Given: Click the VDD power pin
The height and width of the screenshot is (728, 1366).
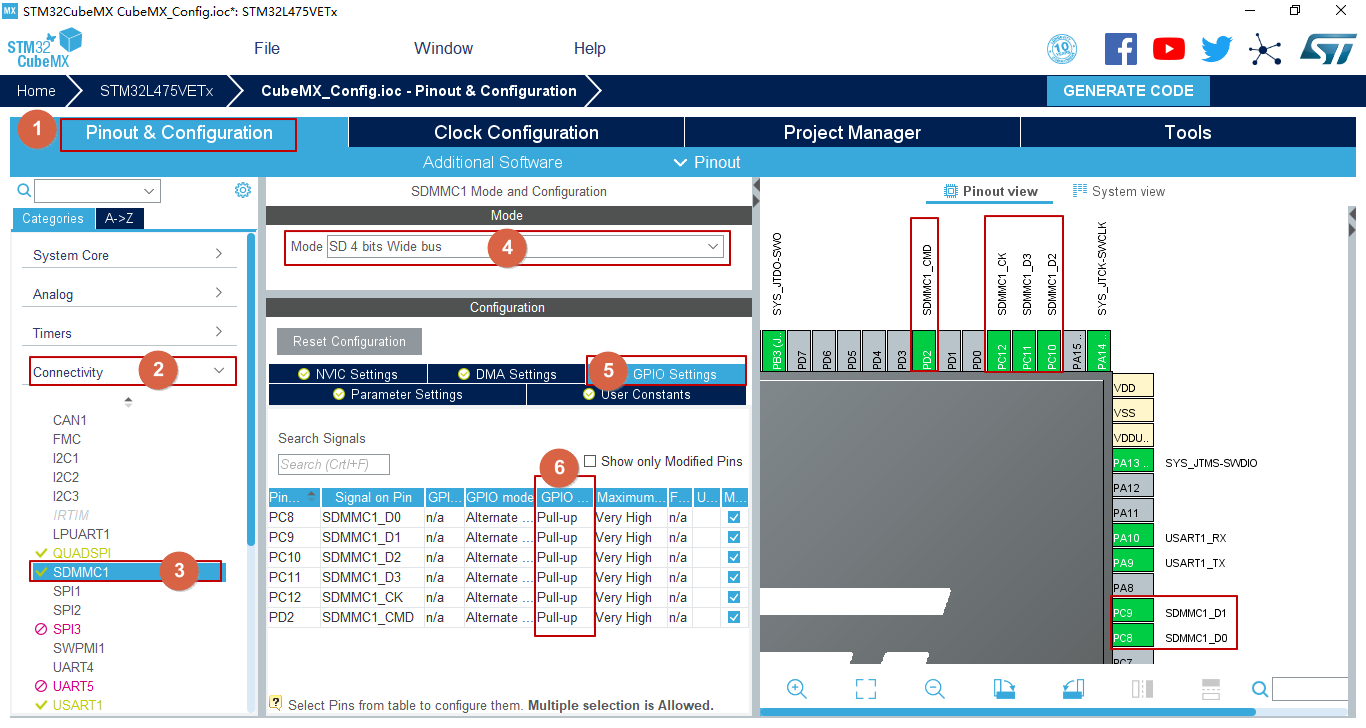Looking at the screenshot, I should [1133, 386].
